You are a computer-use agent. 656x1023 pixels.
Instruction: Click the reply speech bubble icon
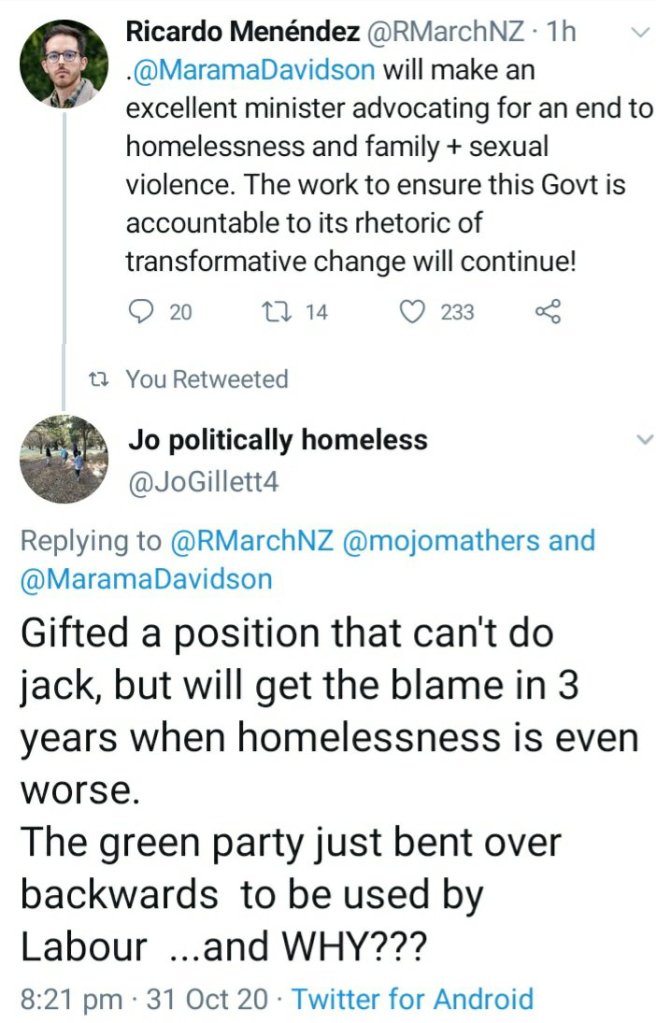(140, 312)
